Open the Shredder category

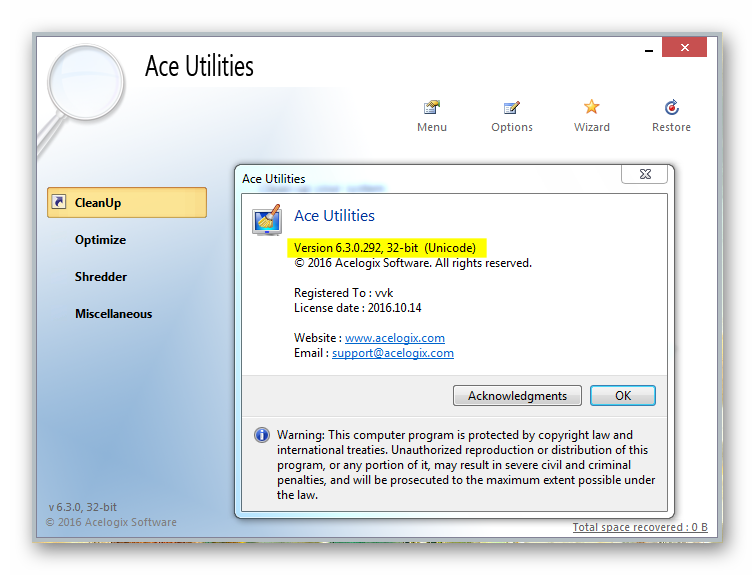pyautogui.click(x=101, y=276)
